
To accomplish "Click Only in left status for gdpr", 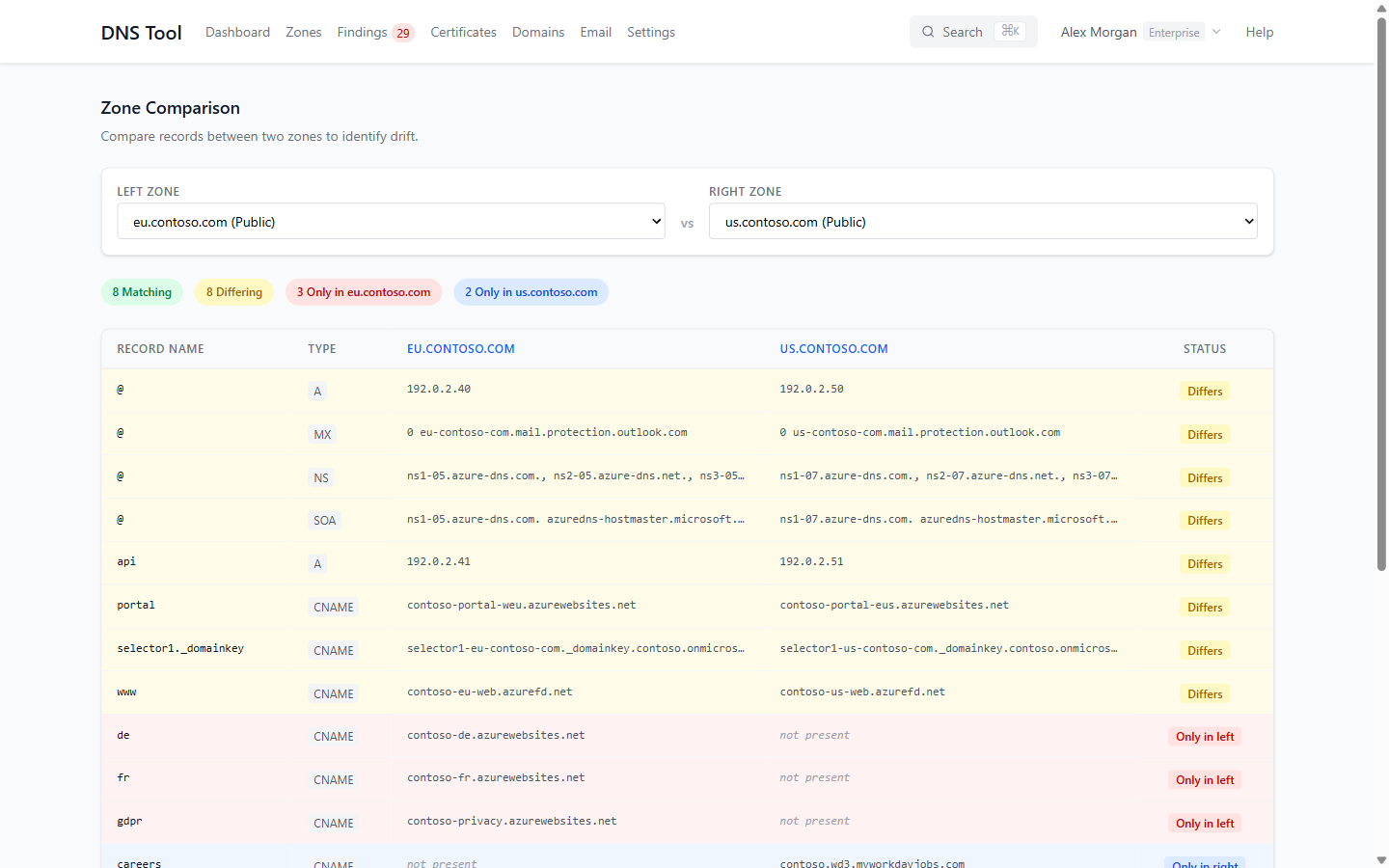I will tap(1205, 824).
